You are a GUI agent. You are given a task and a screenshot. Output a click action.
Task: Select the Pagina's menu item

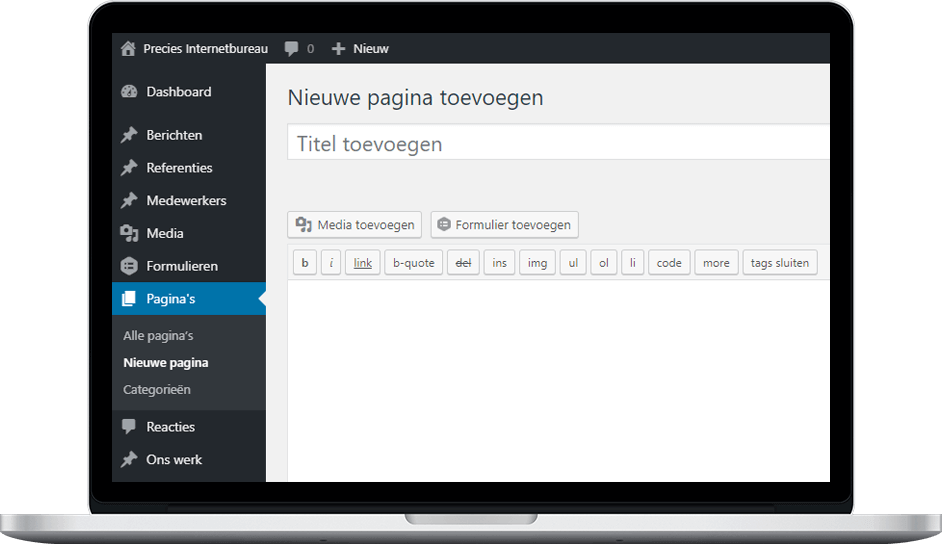189,298
